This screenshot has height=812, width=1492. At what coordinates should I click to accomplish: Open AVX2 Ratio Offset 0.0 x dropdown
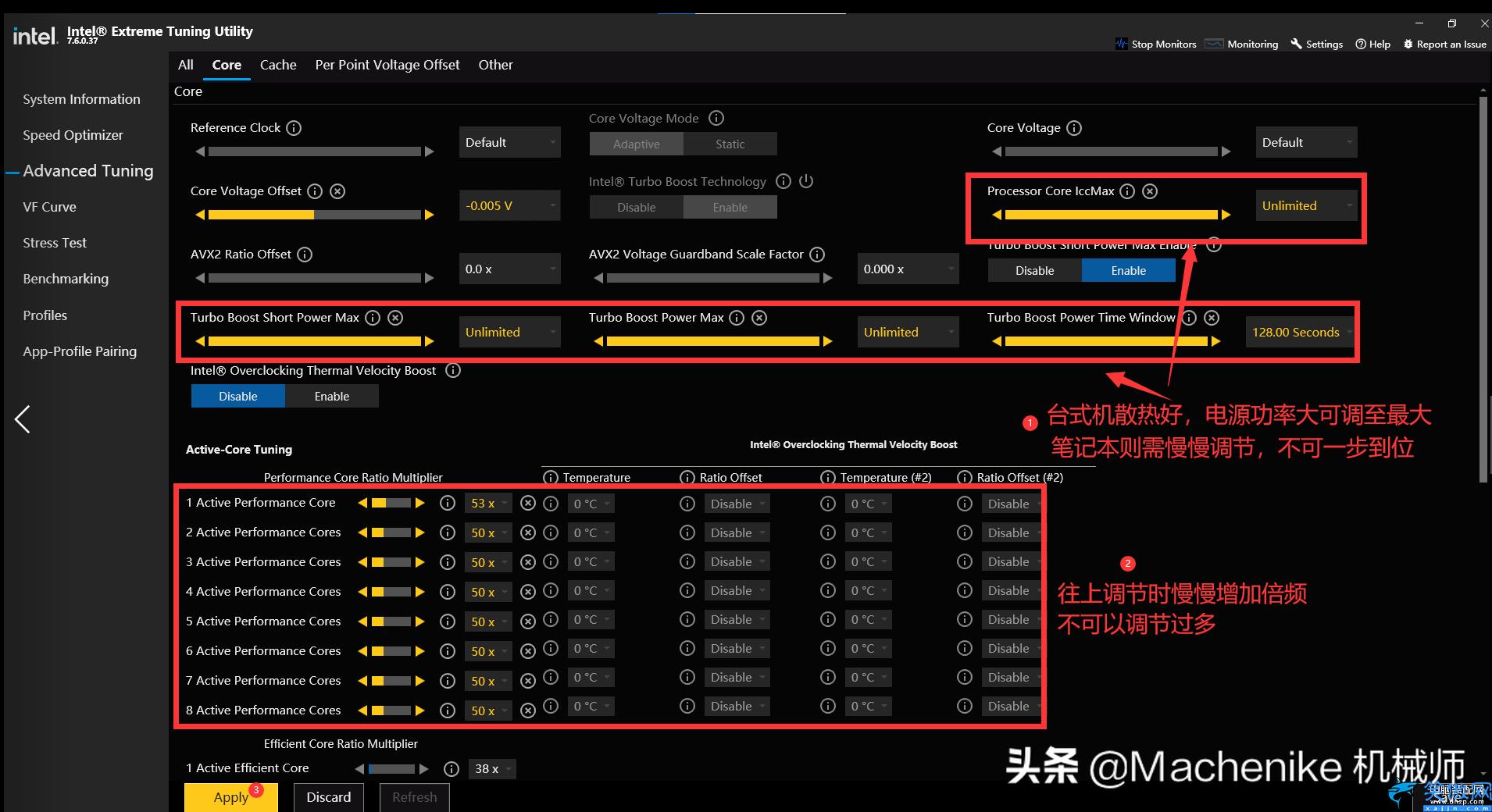(x=510, y=269)
